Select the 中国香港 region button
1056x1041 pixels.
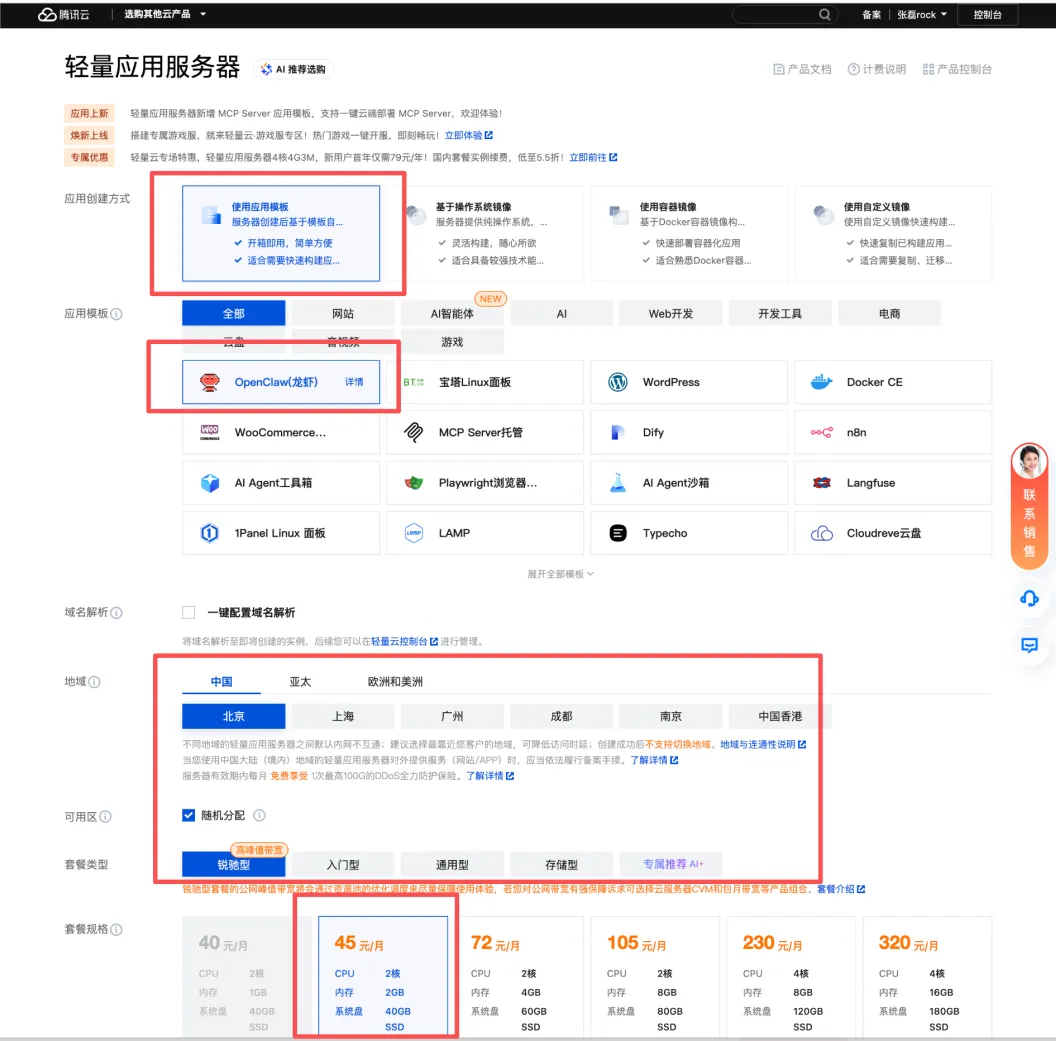coord(780,716)
